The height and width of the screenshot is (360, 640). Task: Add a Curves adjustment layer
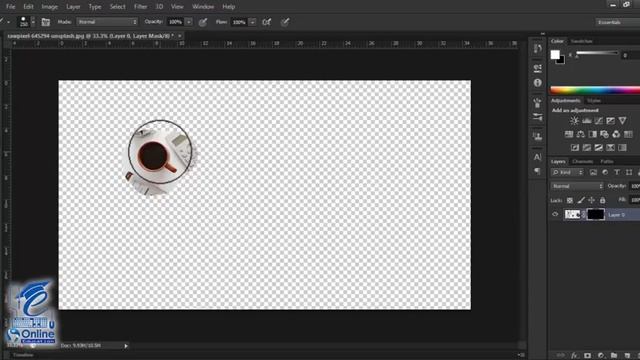click(x=598, y=120)
